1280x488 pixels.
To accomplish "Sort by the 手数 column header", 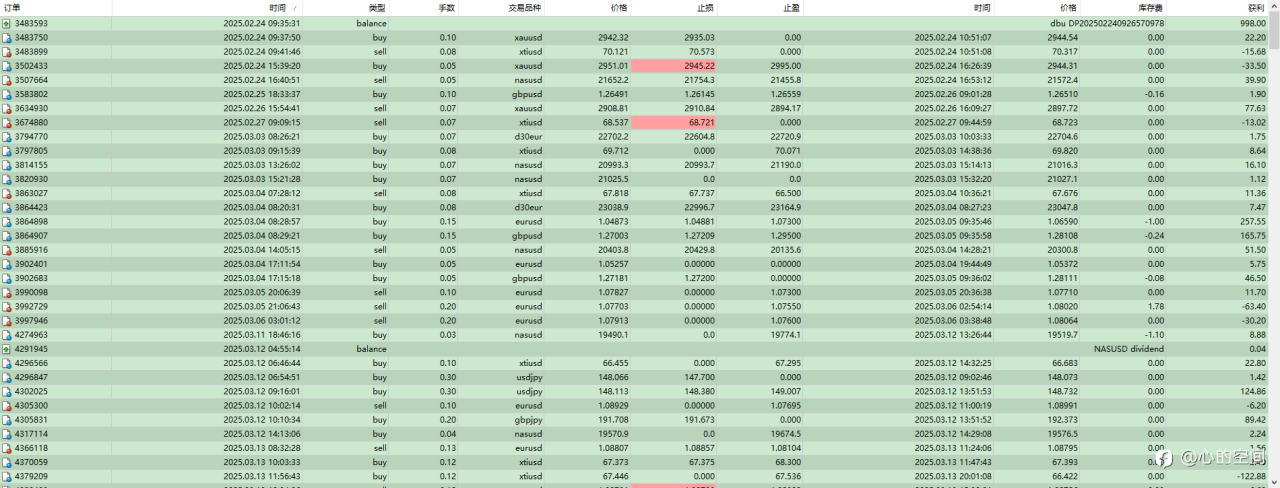I will [x=446, y=8].
